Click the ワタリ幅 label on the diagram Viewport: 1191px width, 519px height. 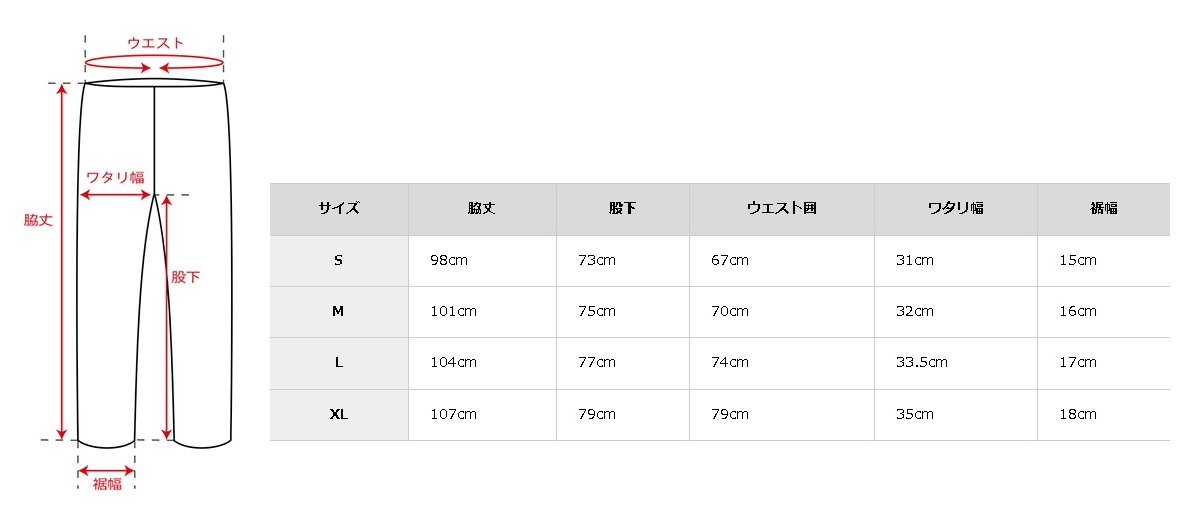[x=115, y=177]
